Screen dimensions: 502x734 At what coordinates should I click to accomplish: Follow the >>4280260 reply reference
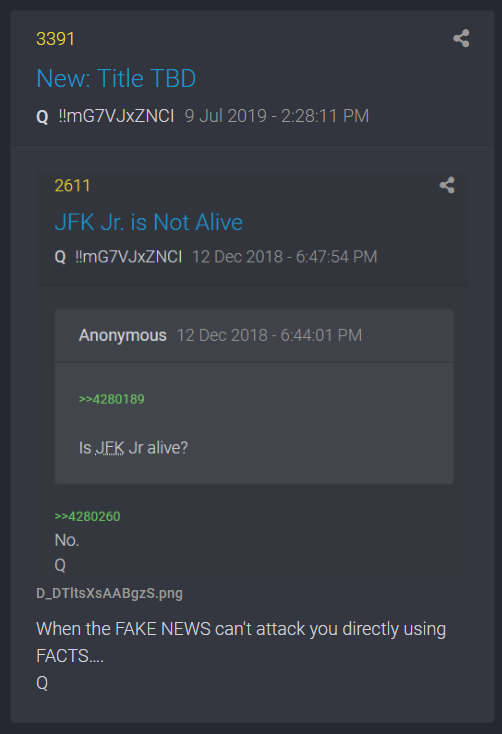click(x=88, y=516)
